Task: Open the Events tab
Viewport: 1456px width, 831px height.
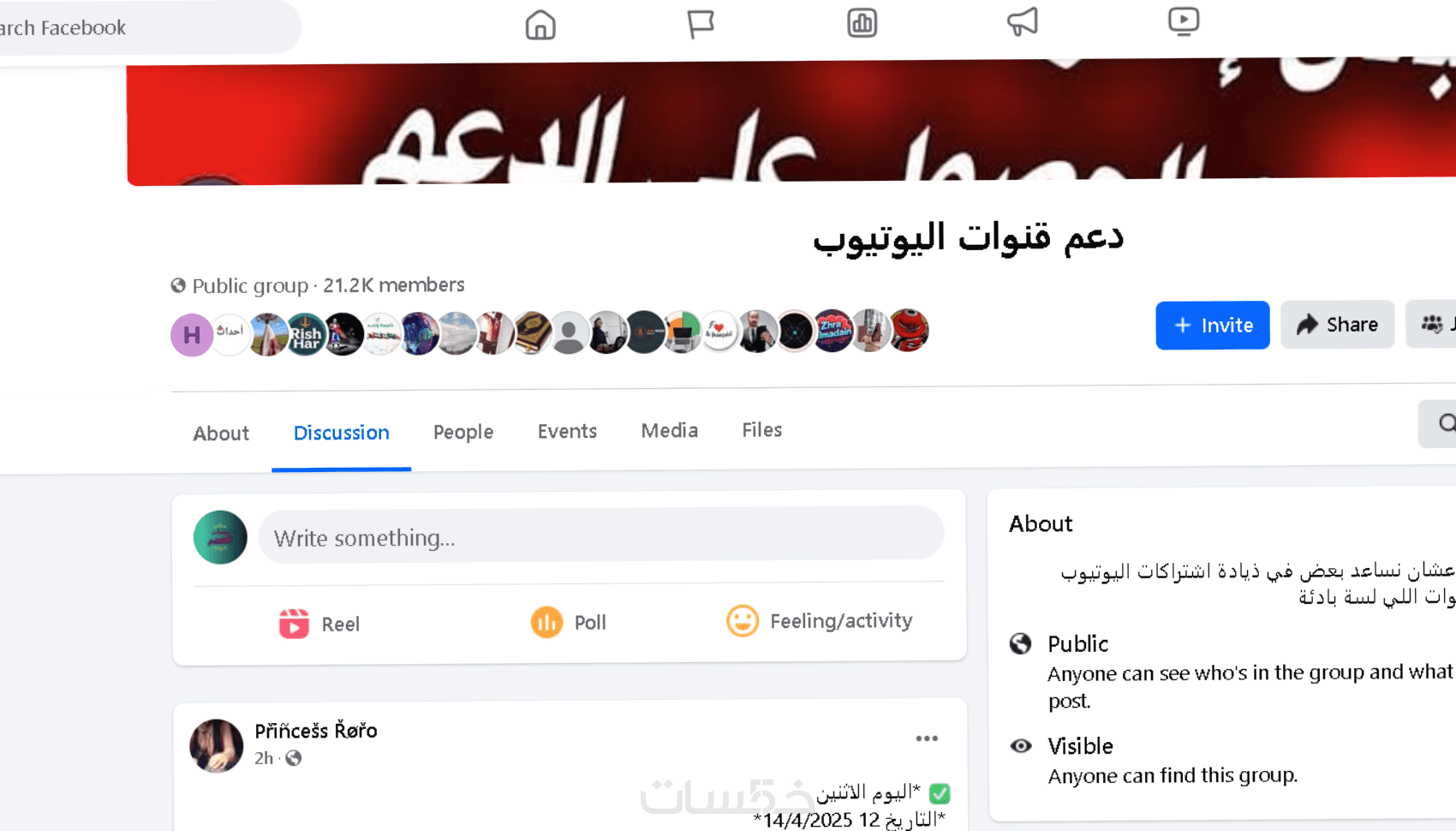Action: (x=567, y=431)
